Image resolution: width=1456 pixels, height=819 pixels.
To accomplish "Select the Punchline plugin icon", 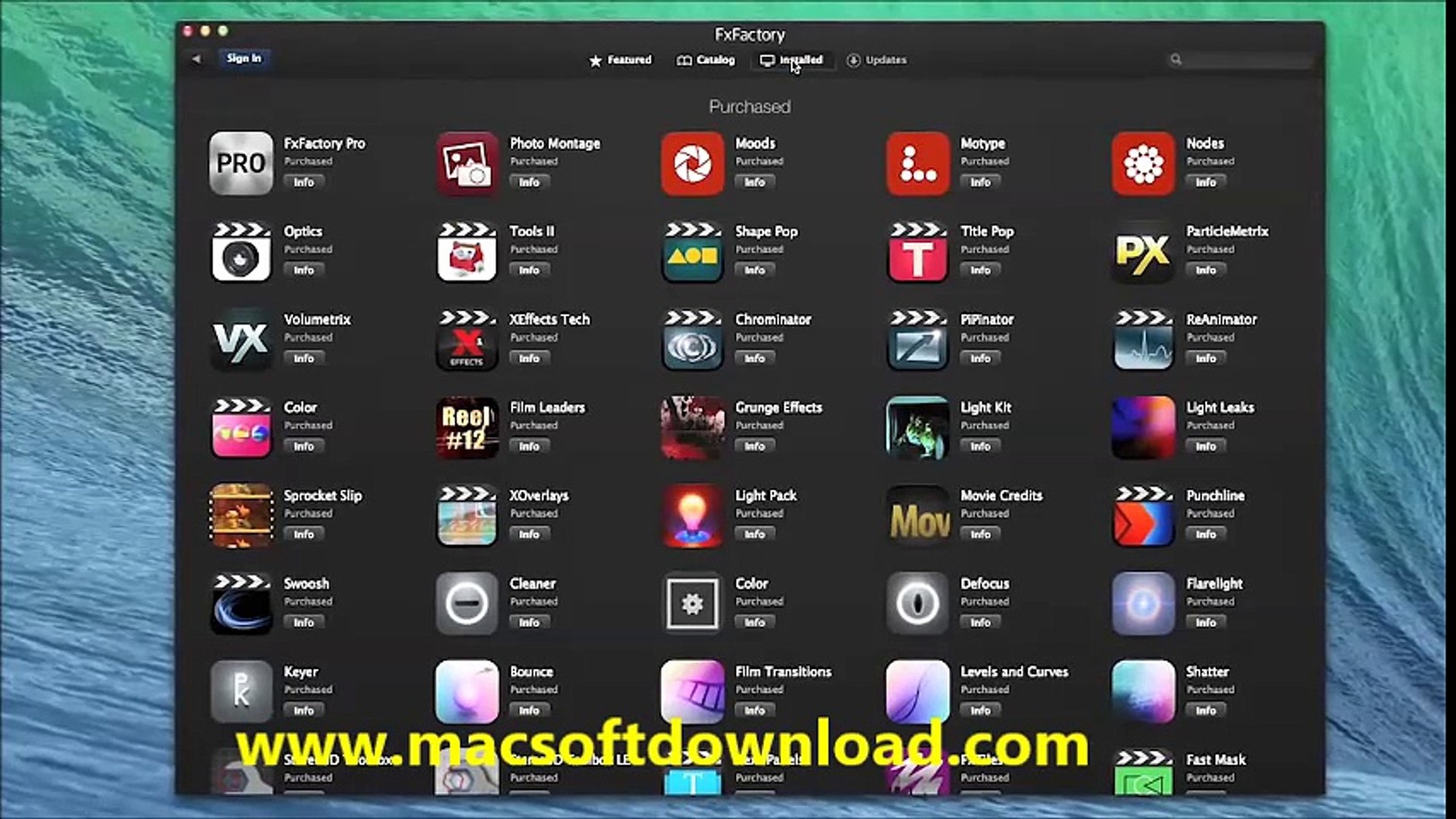I will tap(1142, 516).
